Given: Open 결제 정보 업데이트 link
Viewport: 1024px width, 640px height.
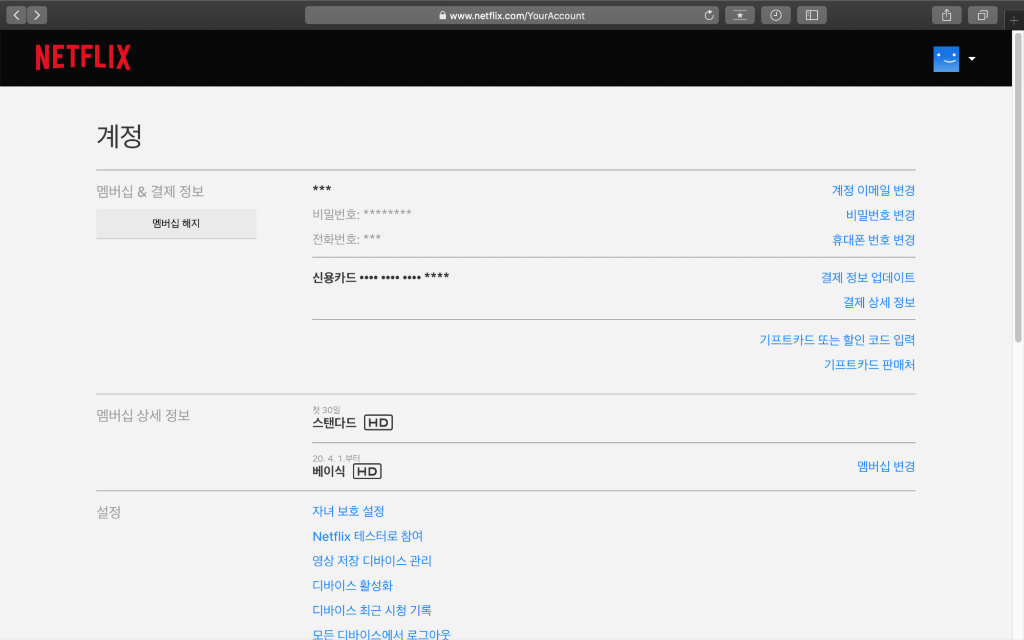Looking at the screenshot, I should 868,278.
